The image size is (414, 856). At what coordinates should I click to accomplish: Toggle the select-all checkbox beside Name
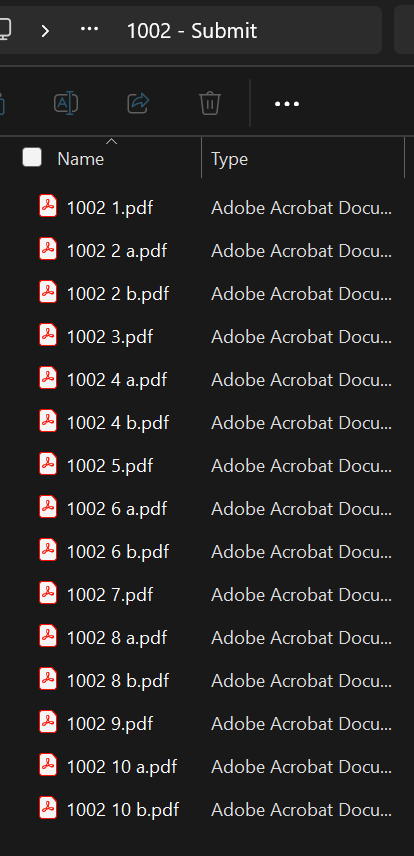[32, 157]
